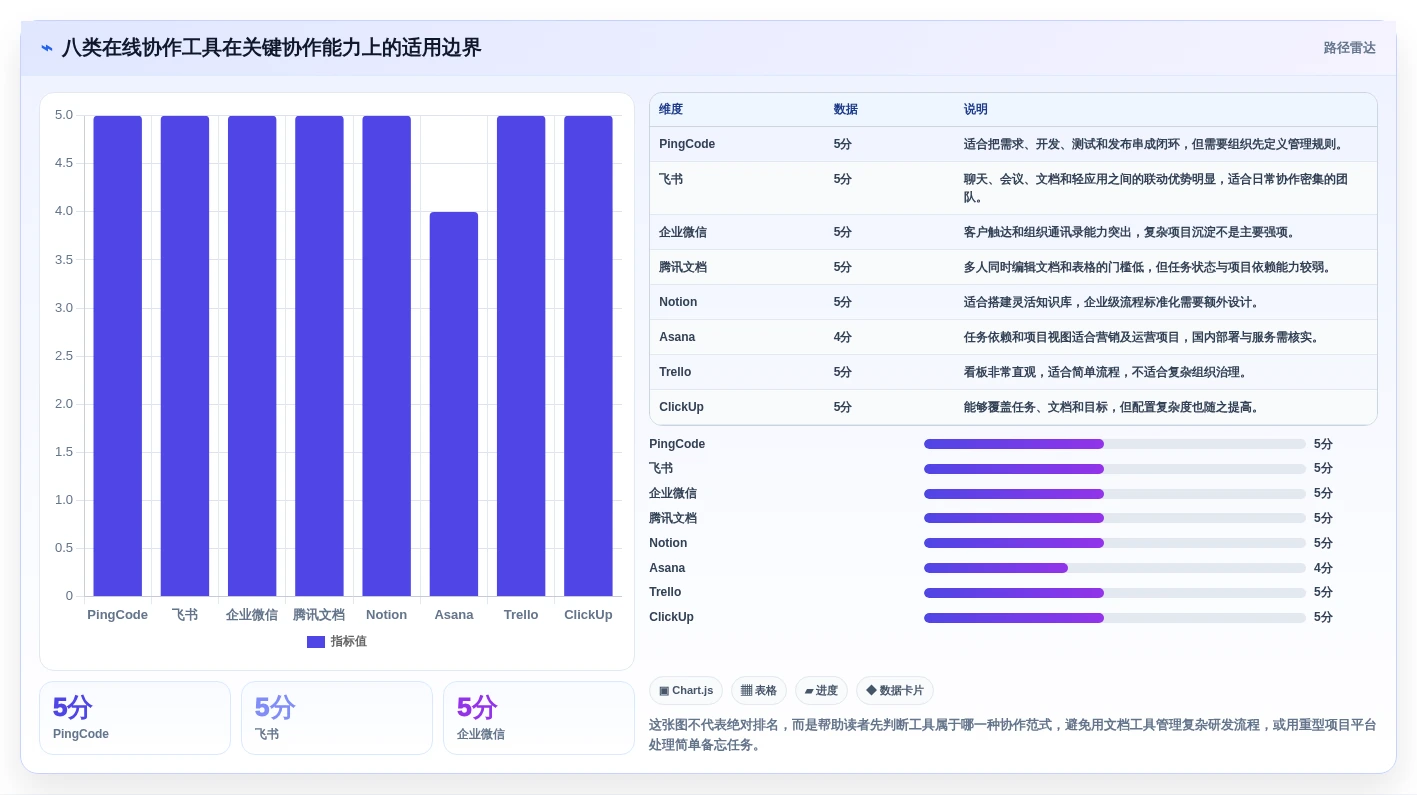This screenshot has width=1417, height=795.
Task: Select the 飞书 row name in table
Action: [671, 179]
